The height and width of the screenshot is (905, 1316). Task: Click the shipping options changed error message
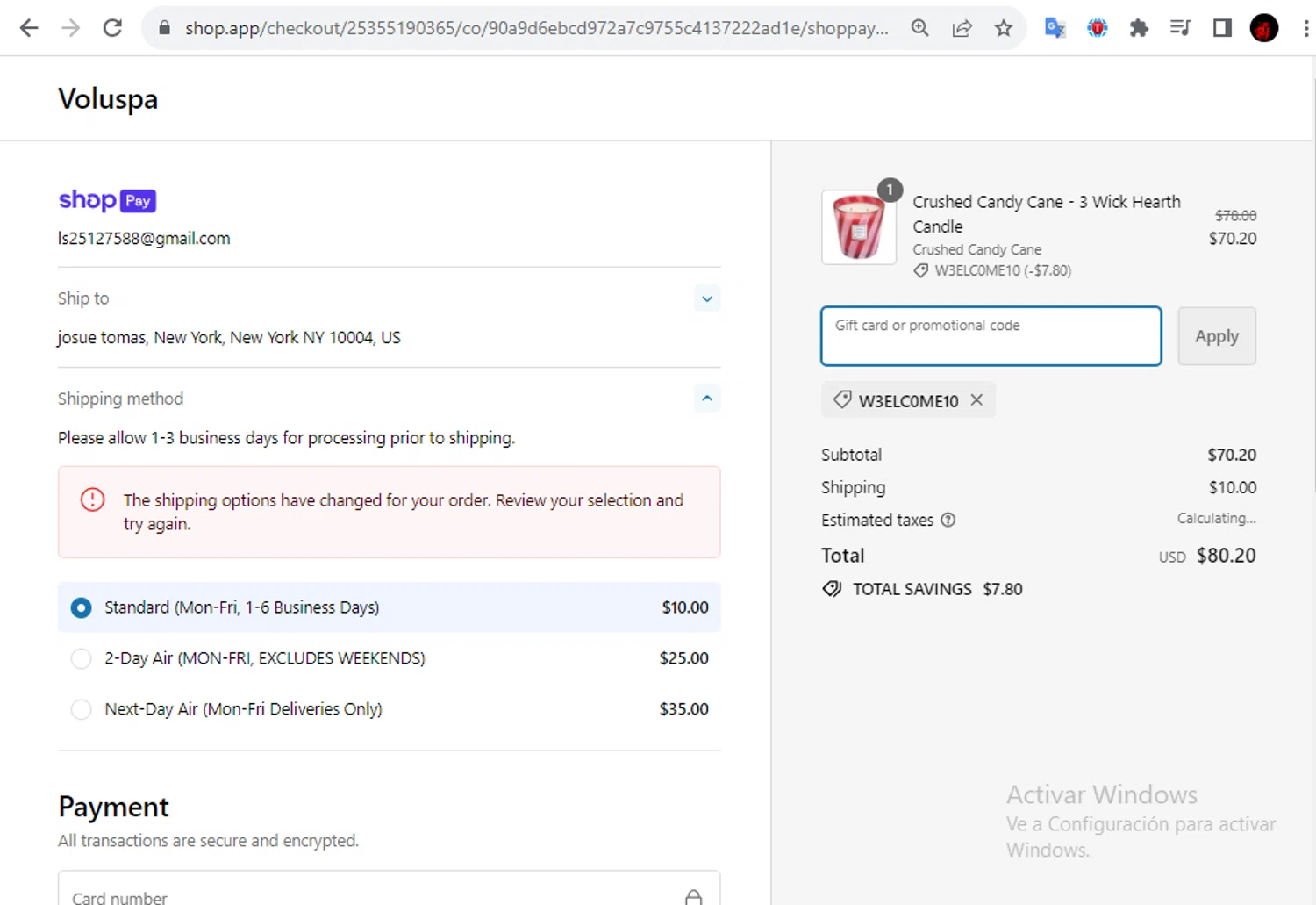tap(403, 512)
